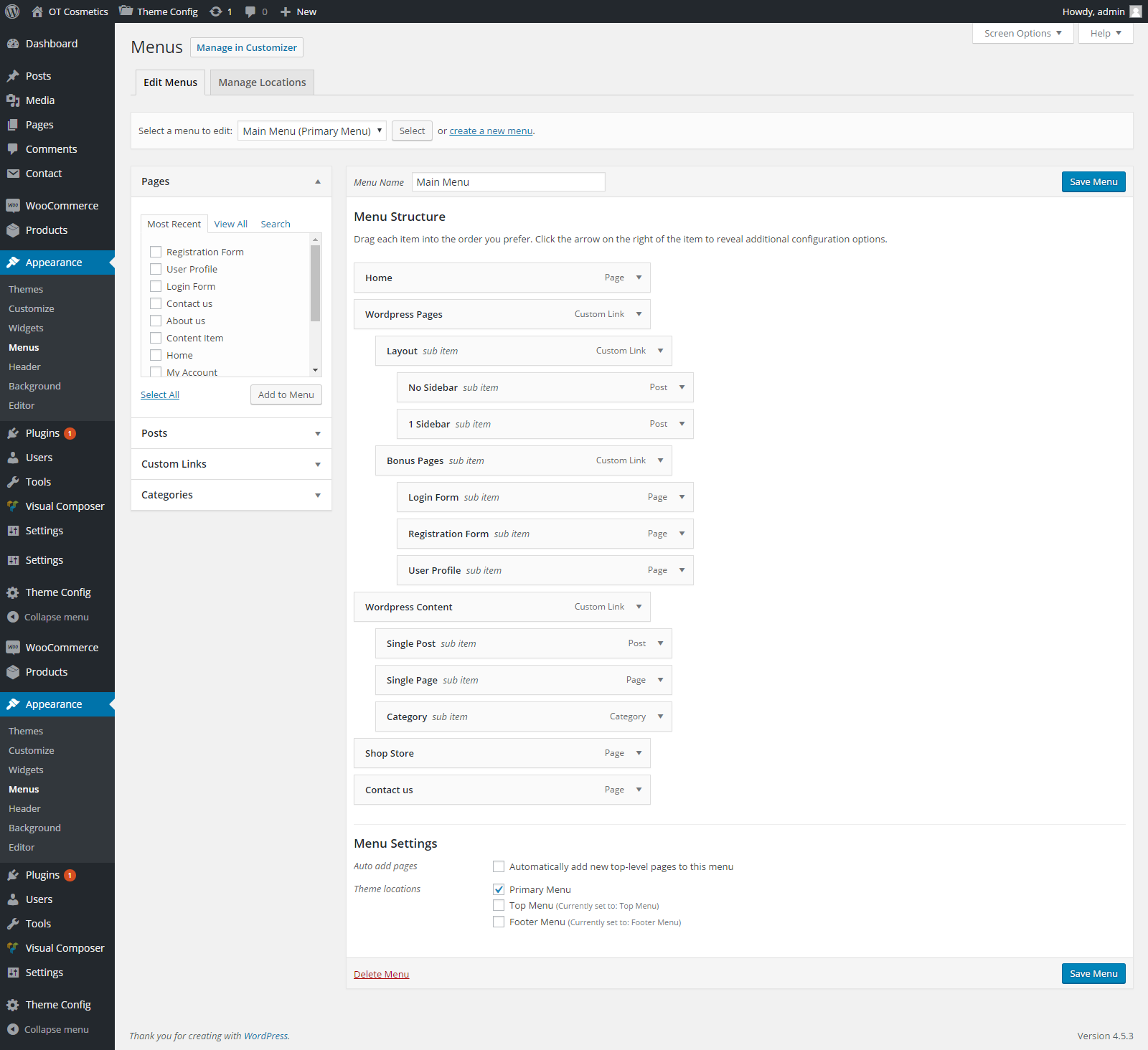Expand the Single Post sub item arrow
The width and height of the screenshot is (1148, 1050).
(660, 643)
